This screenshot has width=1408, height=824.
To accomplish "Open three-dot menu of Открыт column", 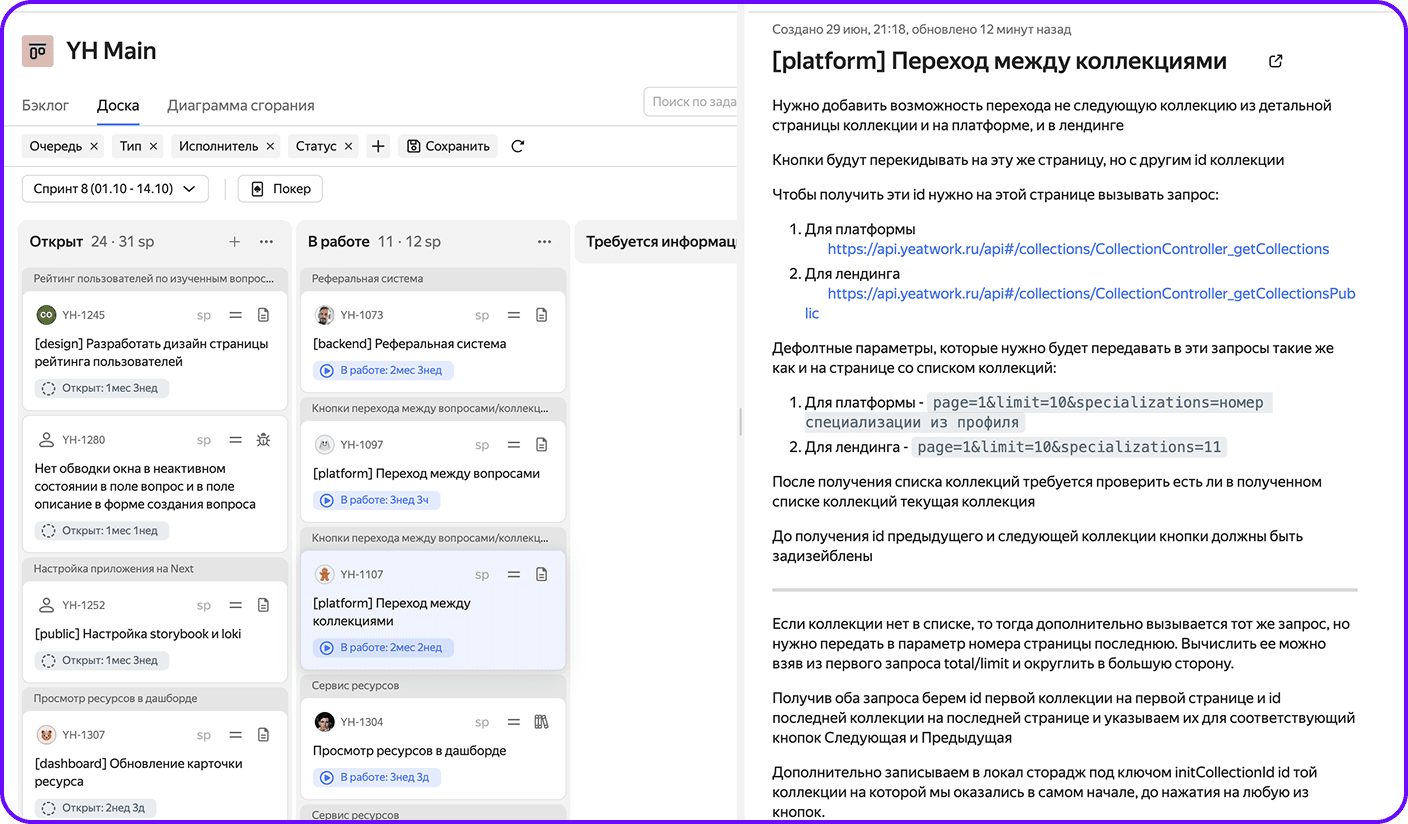I will click(266, 242).
